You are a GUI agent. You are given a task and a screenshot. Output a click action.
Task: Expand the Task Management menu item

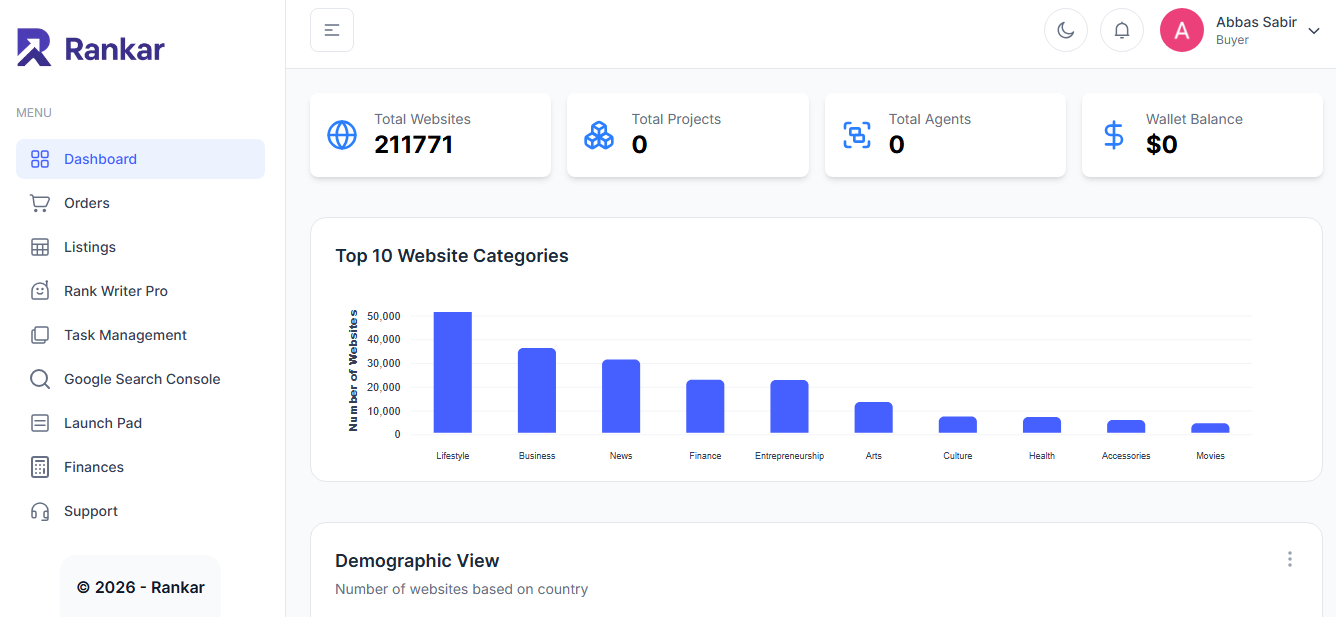point(125,335)
